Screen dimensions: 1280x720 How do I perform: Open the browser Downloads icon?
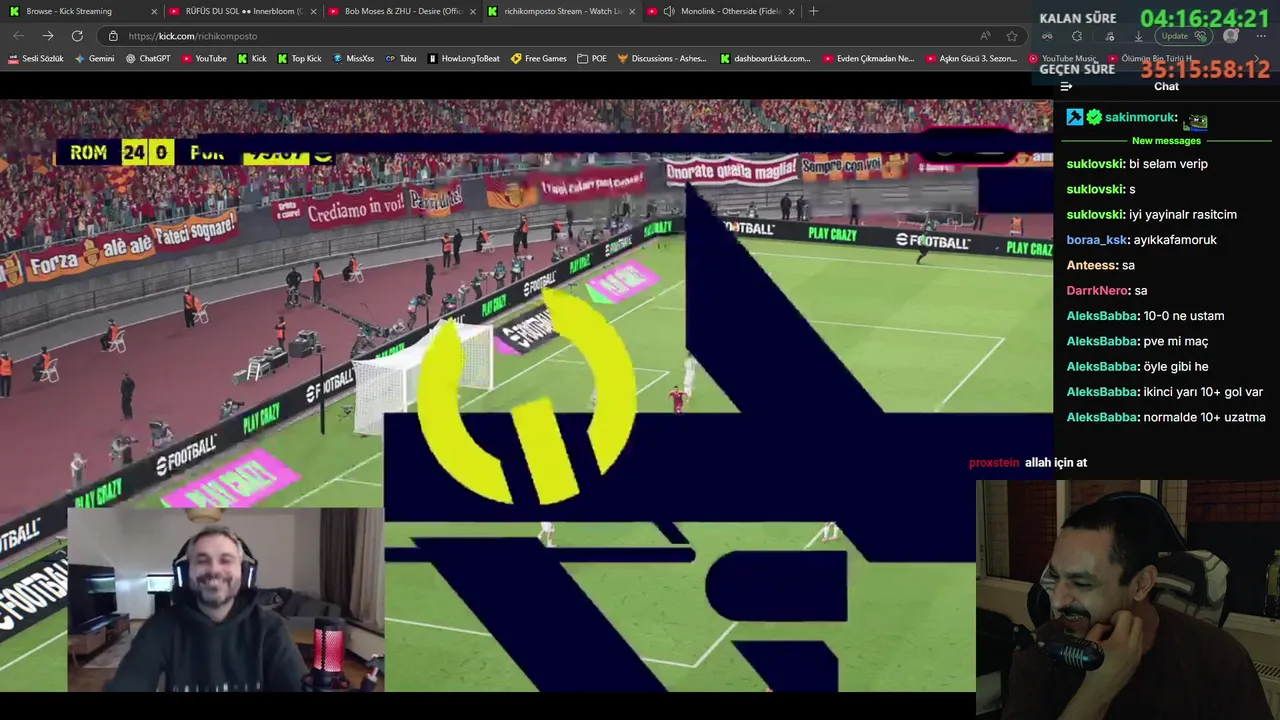[x=1138, y=36]
